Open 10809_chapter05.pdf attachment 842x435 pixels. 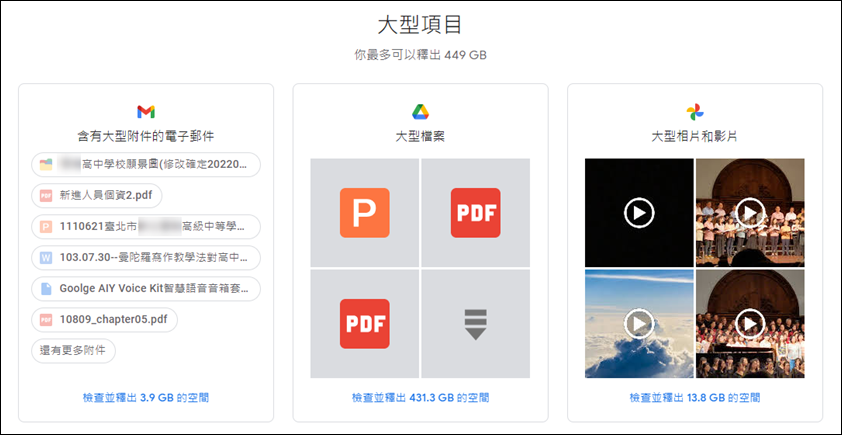(x=104, y=320)
